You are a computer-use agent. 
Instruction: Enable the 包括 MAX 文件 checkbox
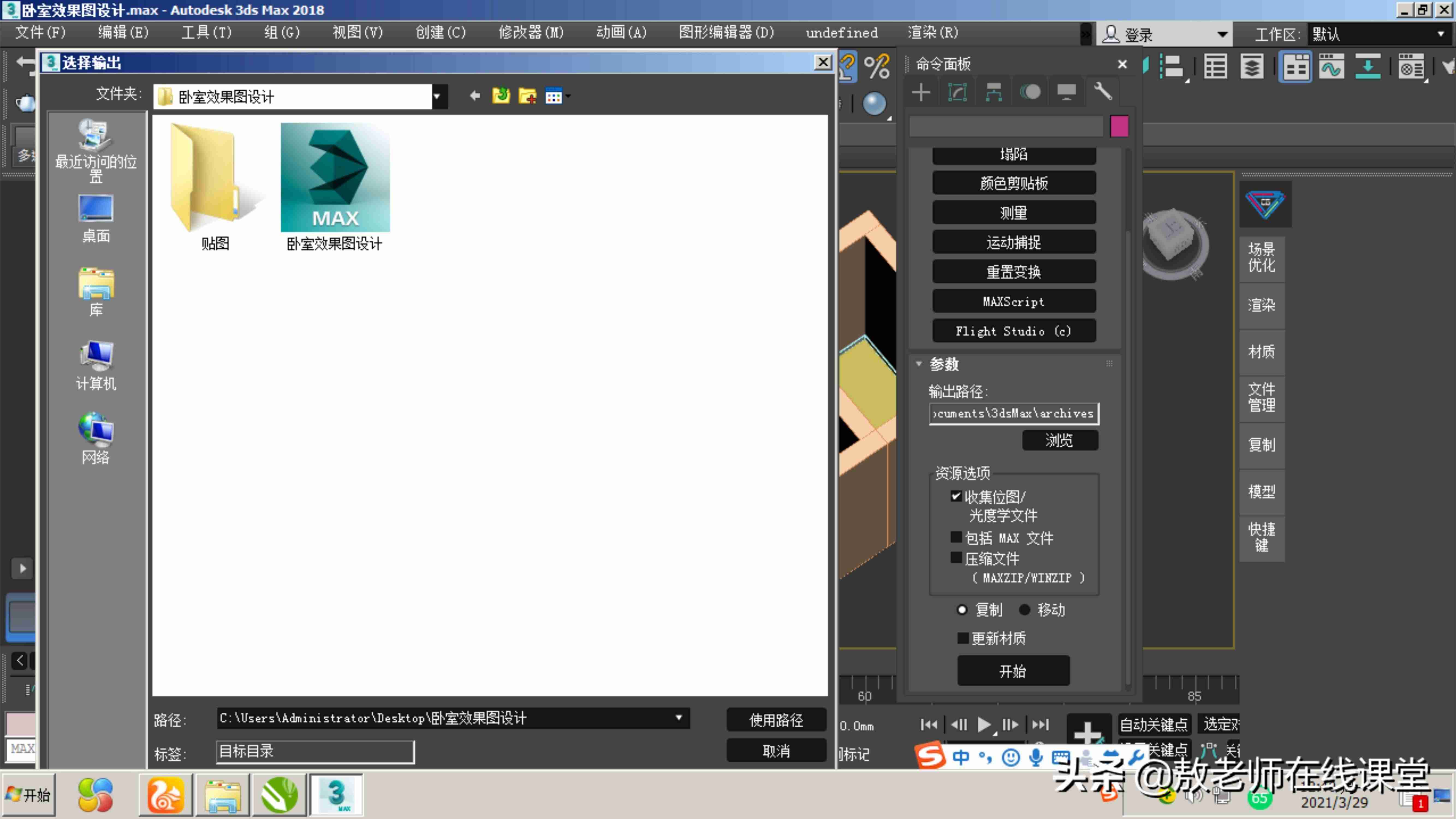click(956, 537)
